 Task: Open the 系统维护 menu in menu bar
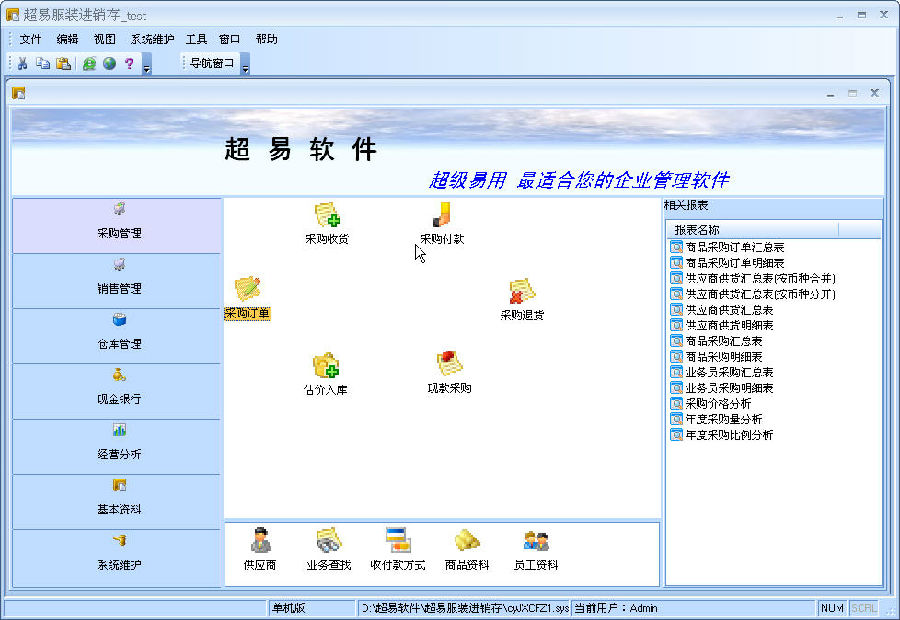pyautogui.click(x=152, y=39)
